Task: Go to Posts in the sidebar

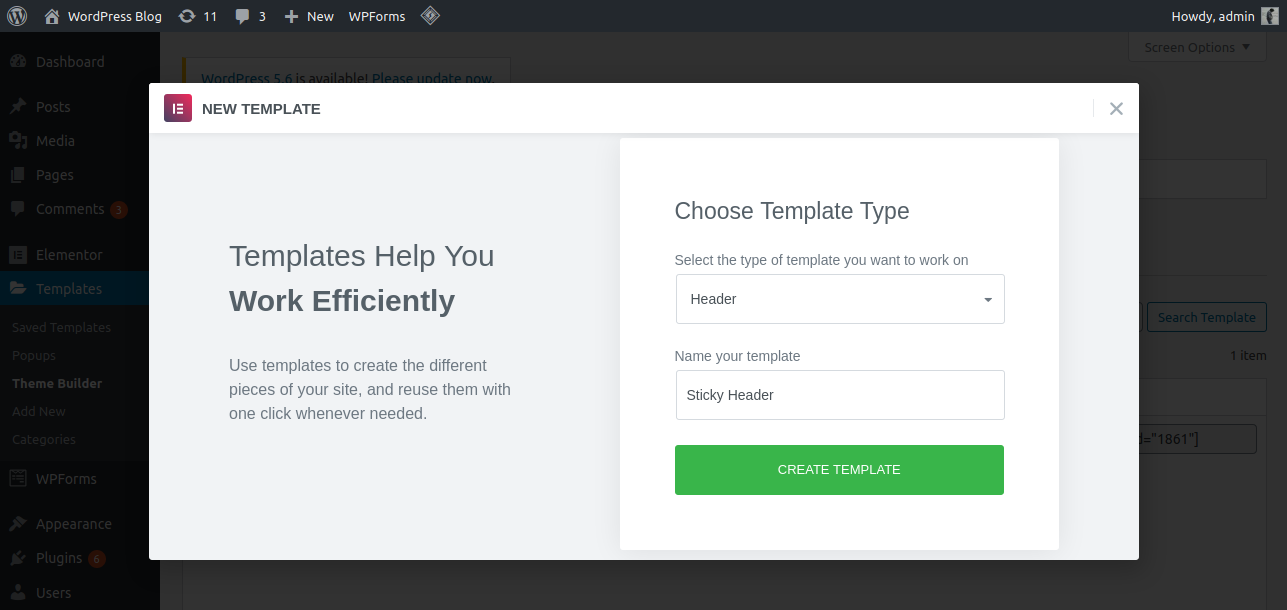Action: coord(53,107)
